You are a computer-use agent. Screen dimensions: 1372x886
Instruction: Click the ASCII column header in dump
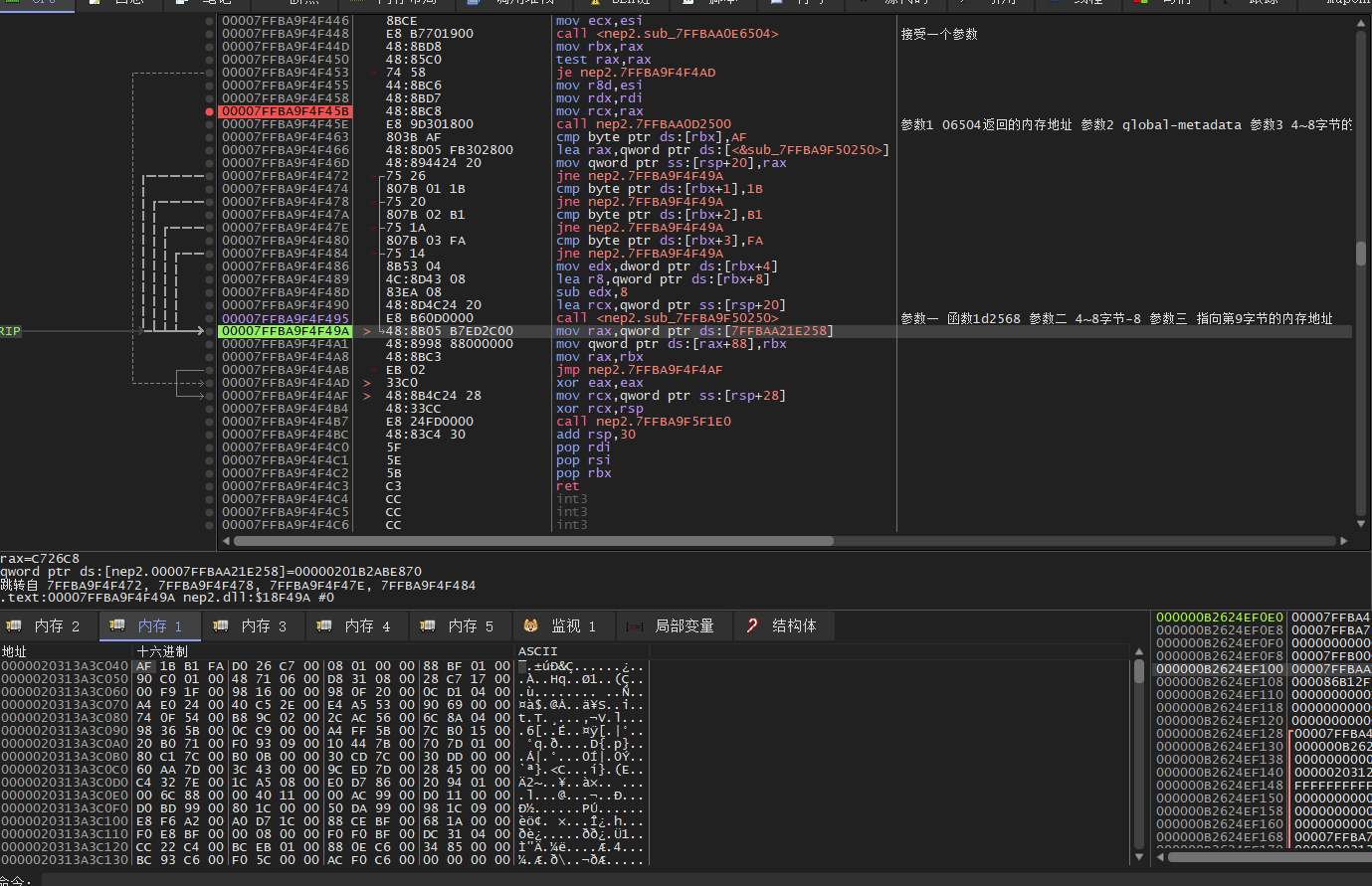pos(537,651)
